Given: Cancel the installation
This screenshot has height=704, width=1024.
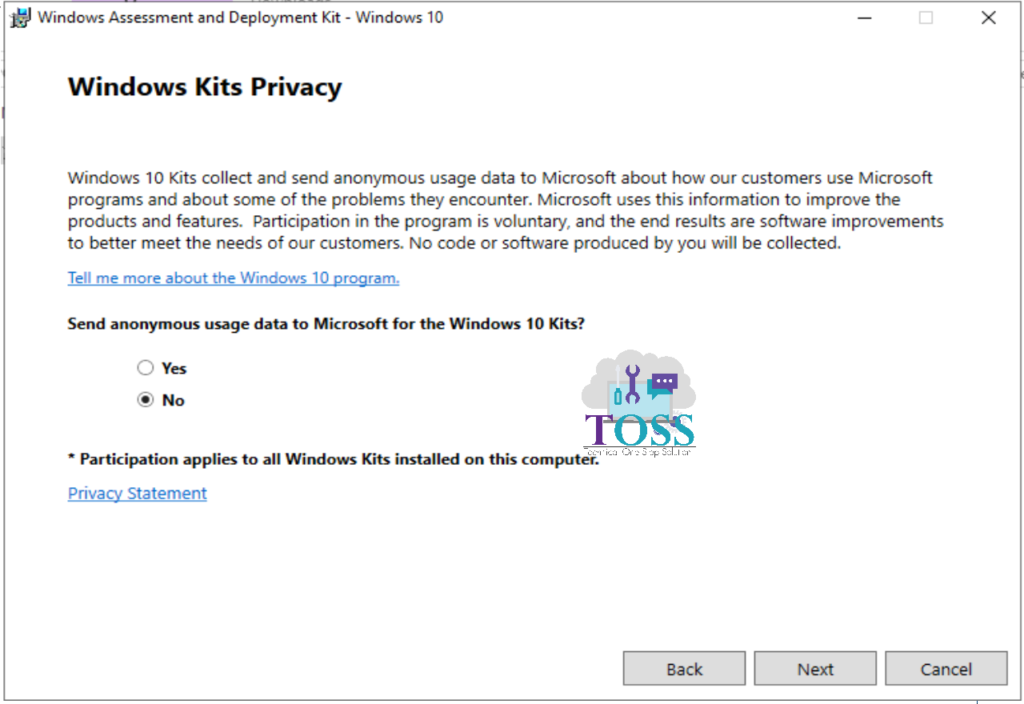Looking at the screenshot, I should coord(946,668).
